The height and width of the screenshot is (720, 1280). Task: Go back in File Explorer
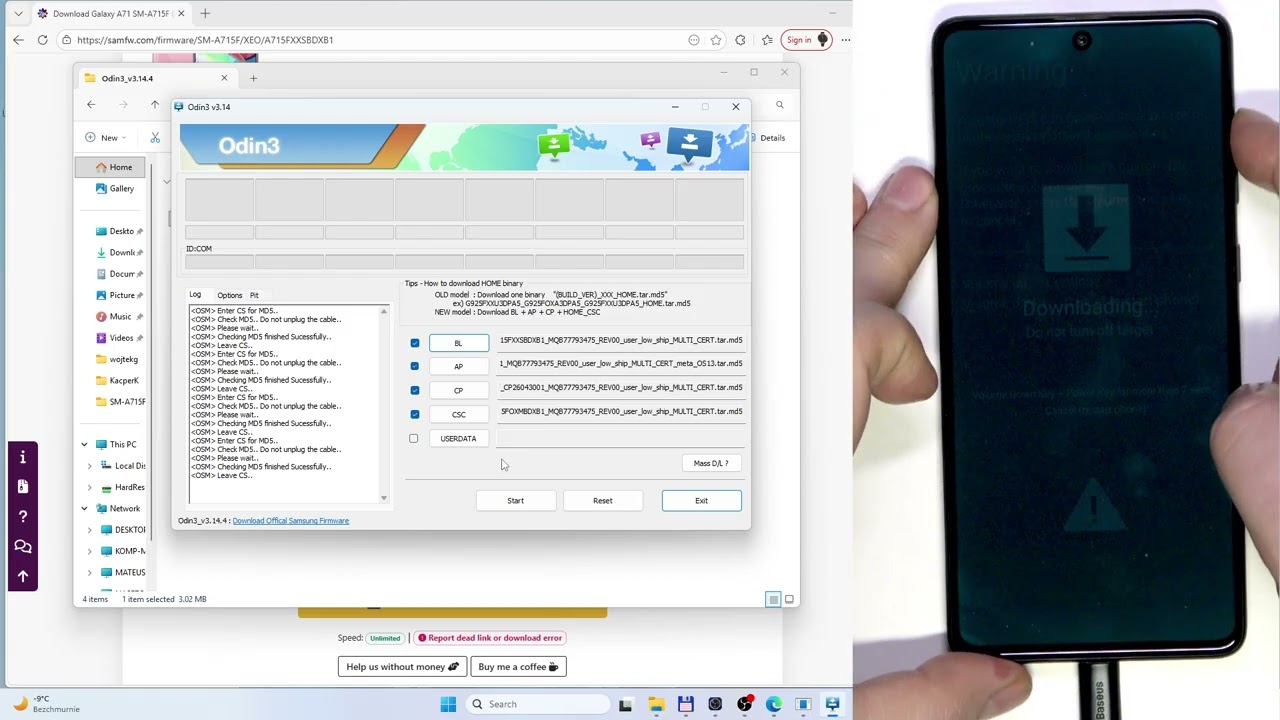tap(91, 105)
